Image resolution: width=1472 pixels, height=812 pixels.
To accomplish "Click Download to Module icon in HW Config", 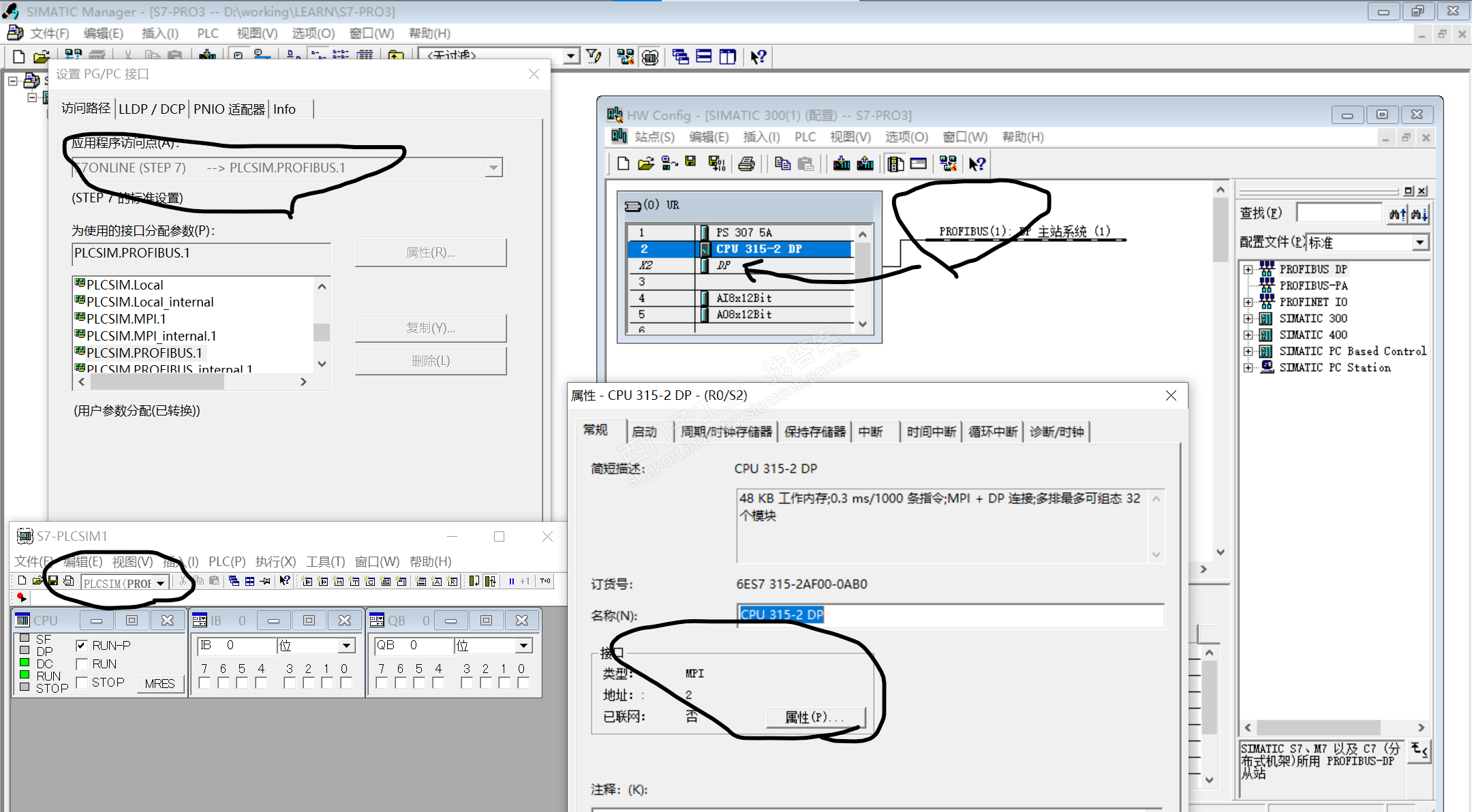I will click(x=842, y=163).
